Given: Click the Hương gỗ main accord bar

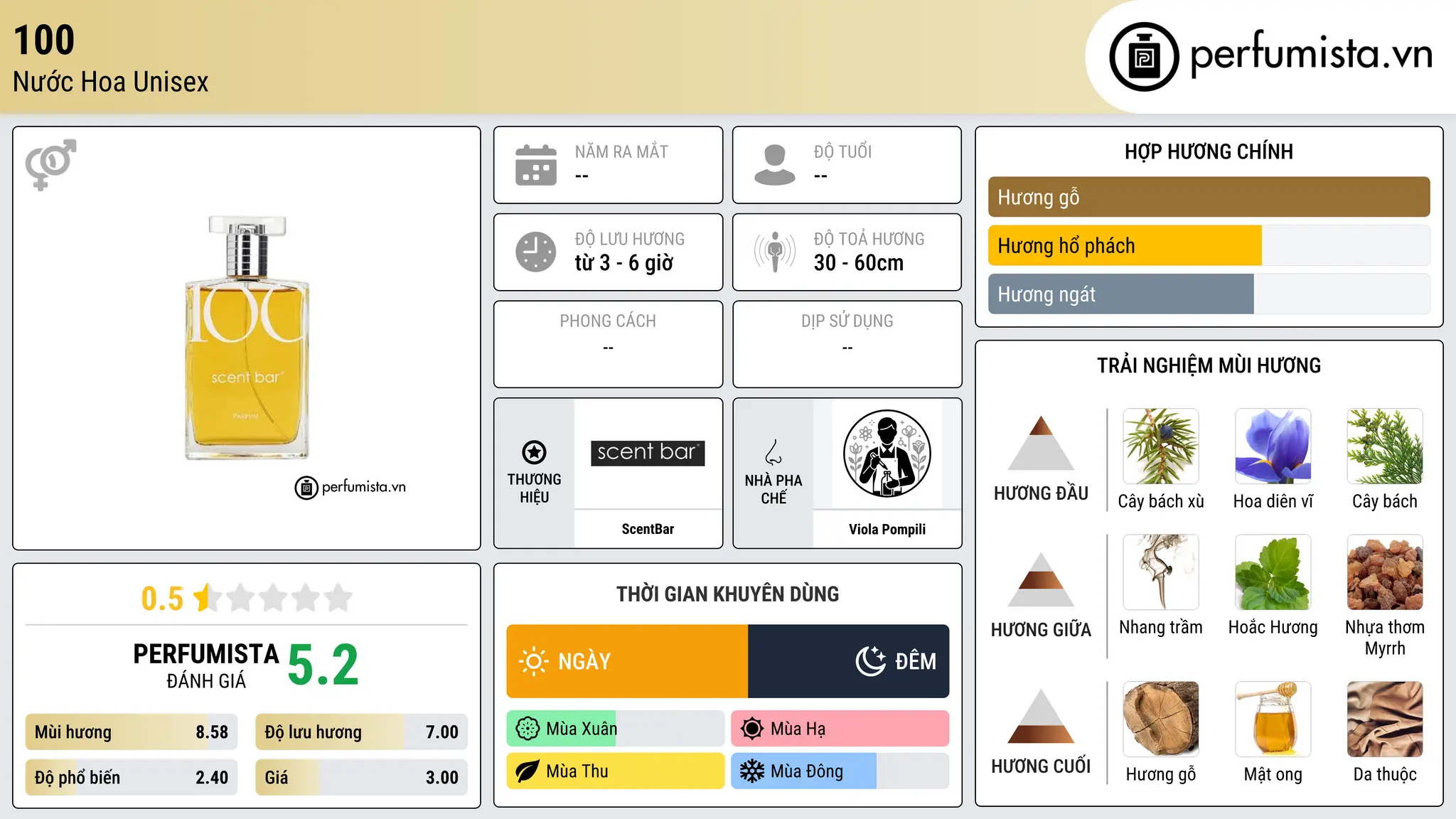Looking at the screenshot, I should pyautogui.click(x=1209, y=197).
